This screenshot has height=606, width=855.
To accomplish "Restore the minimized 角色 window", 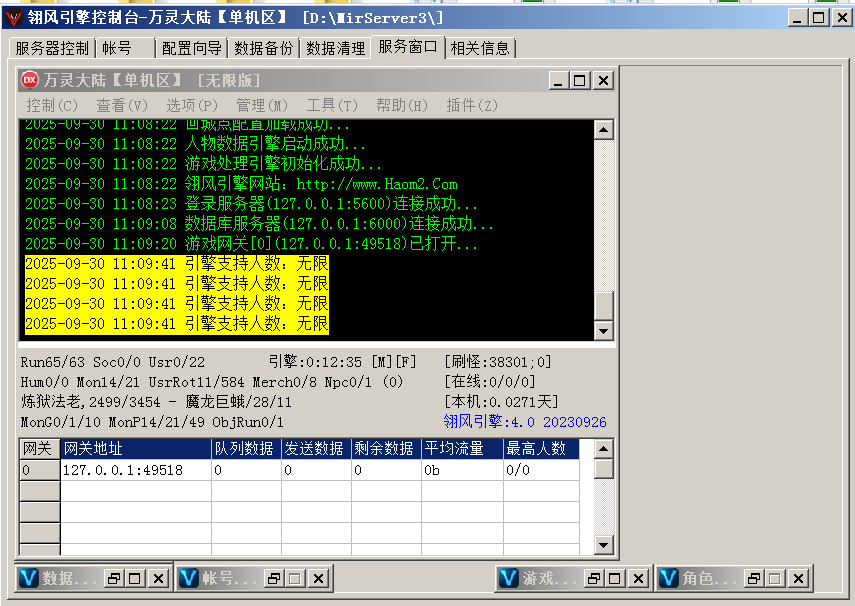I will pyautogui.click(x=754, y=578).
